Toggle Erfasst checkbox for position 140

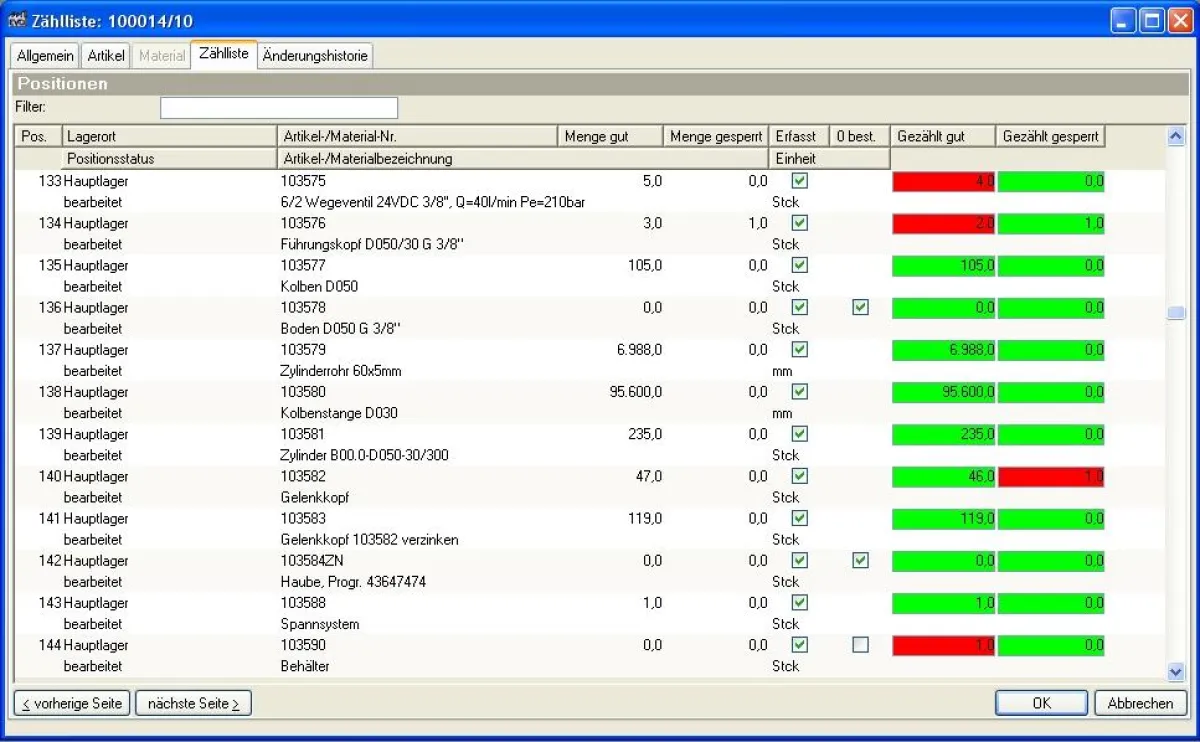pyautogui.click(x=799, y=477)
